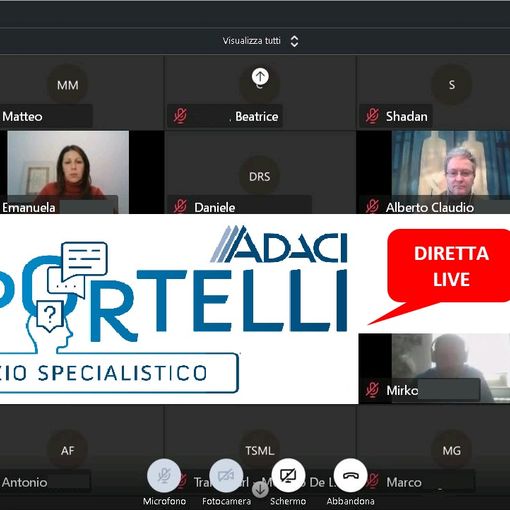Click Beatrice's muted microphone icon
Image resolution: width=510 pixels, height=510 pixels.
pyautogui.click(x=180, y=116)
